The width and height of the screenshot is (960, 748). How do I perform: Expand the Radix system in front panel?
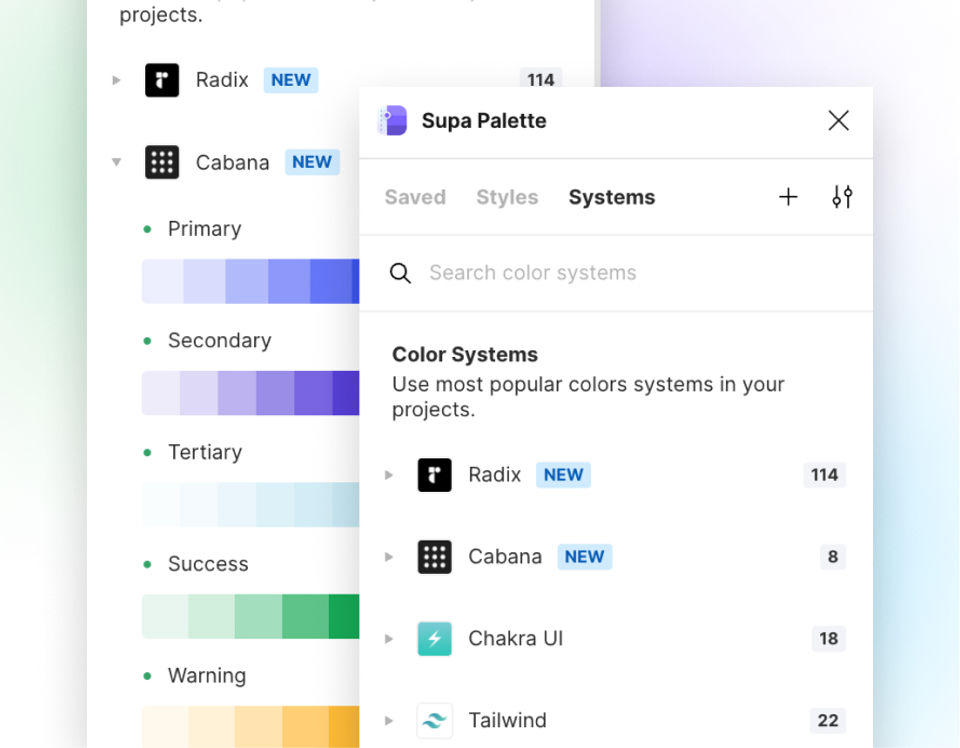pyautogui.click(x=389, y=475)
